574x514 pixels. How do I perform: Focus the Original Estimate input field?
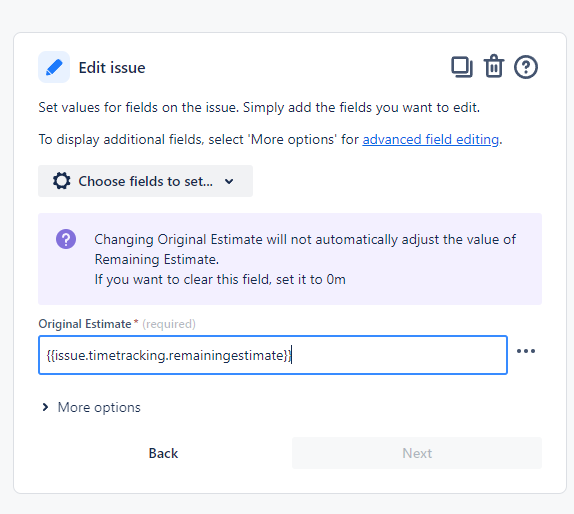pyautogui.click(x=273, y=355)
